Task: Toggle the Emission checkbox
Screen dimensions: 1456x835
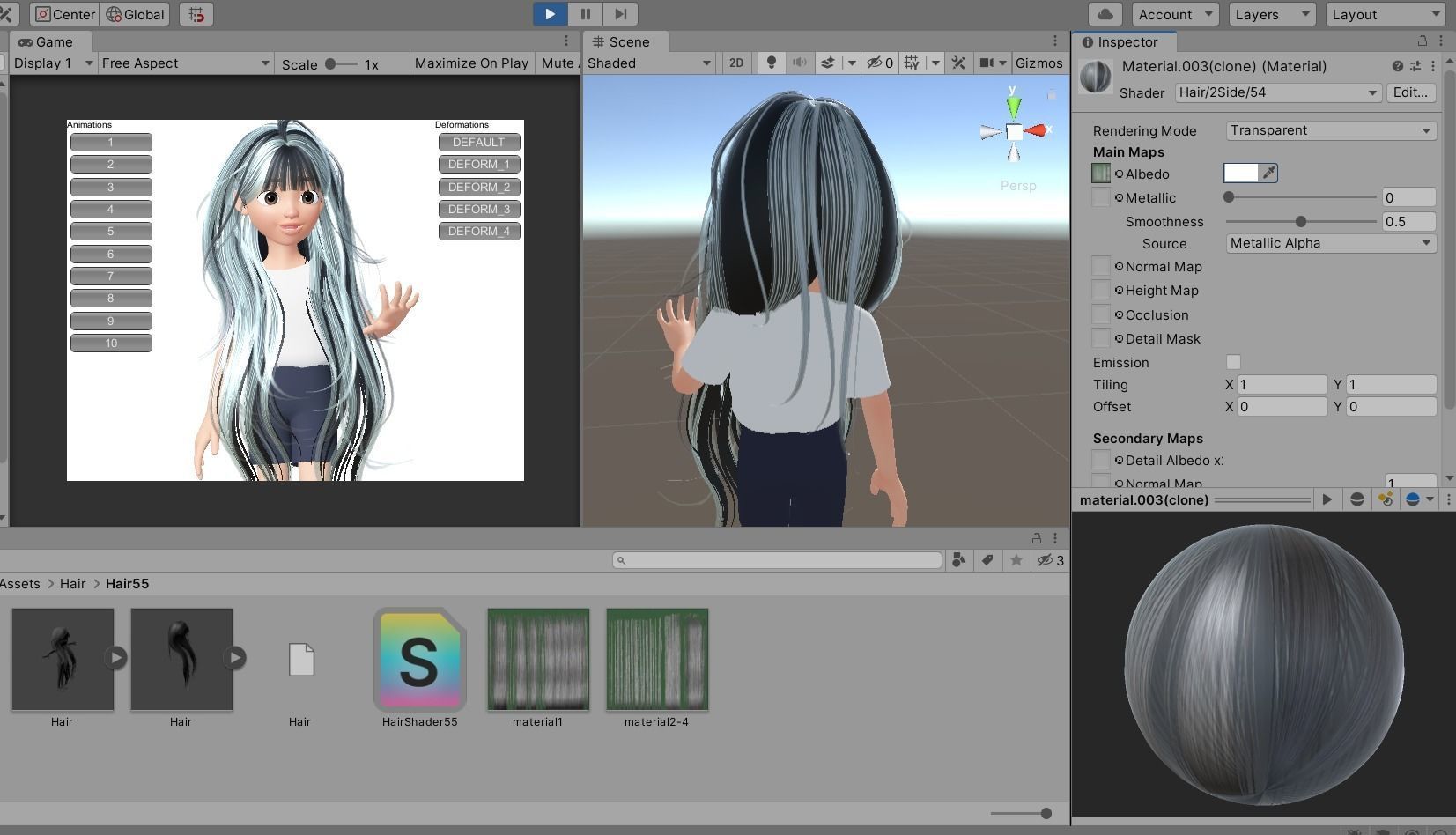Action: coord(1233,362)
